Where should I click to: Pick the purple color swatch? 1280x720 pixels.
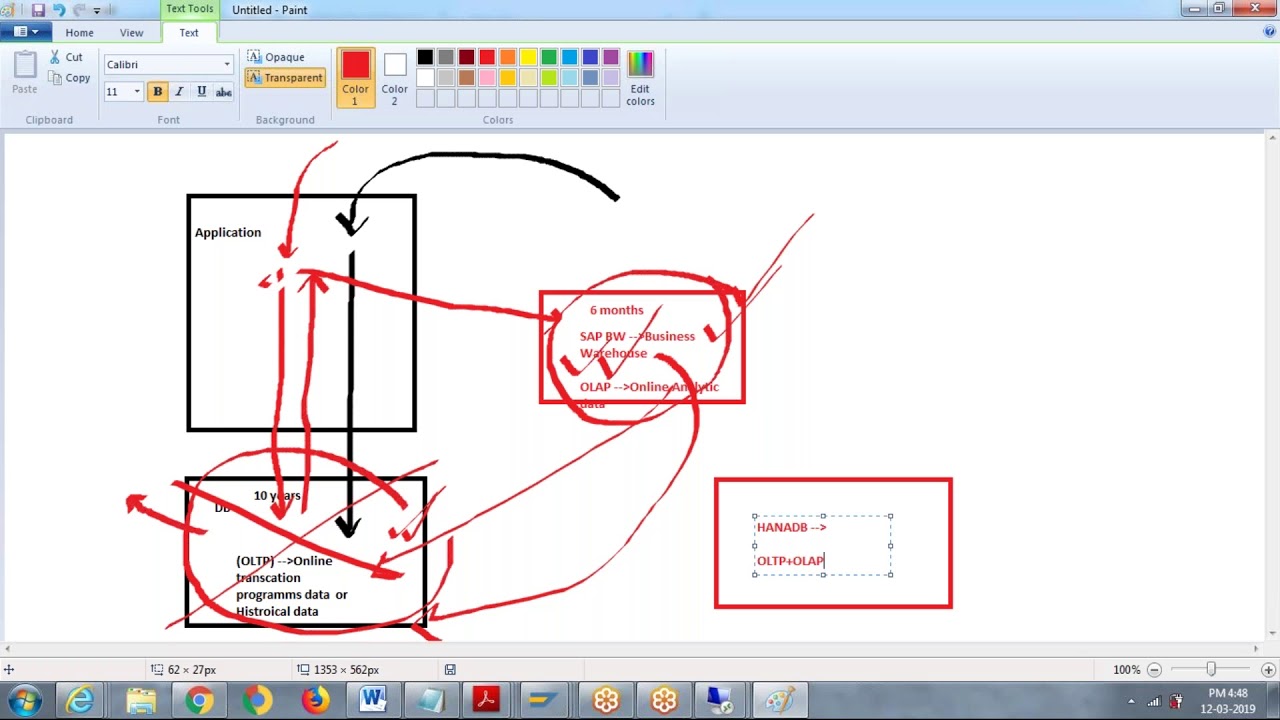611,58
